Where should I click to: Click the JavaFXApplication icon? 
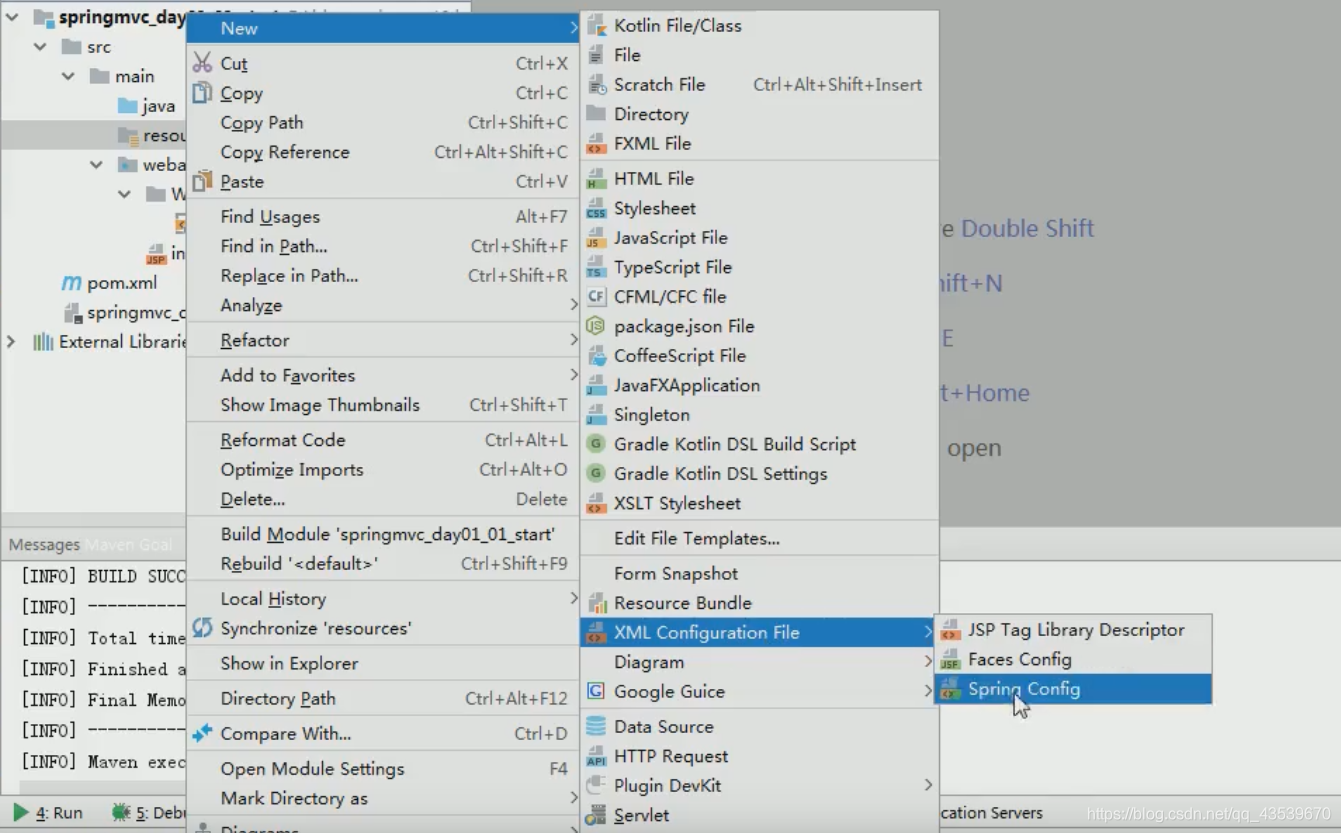[x=596, y=385]
